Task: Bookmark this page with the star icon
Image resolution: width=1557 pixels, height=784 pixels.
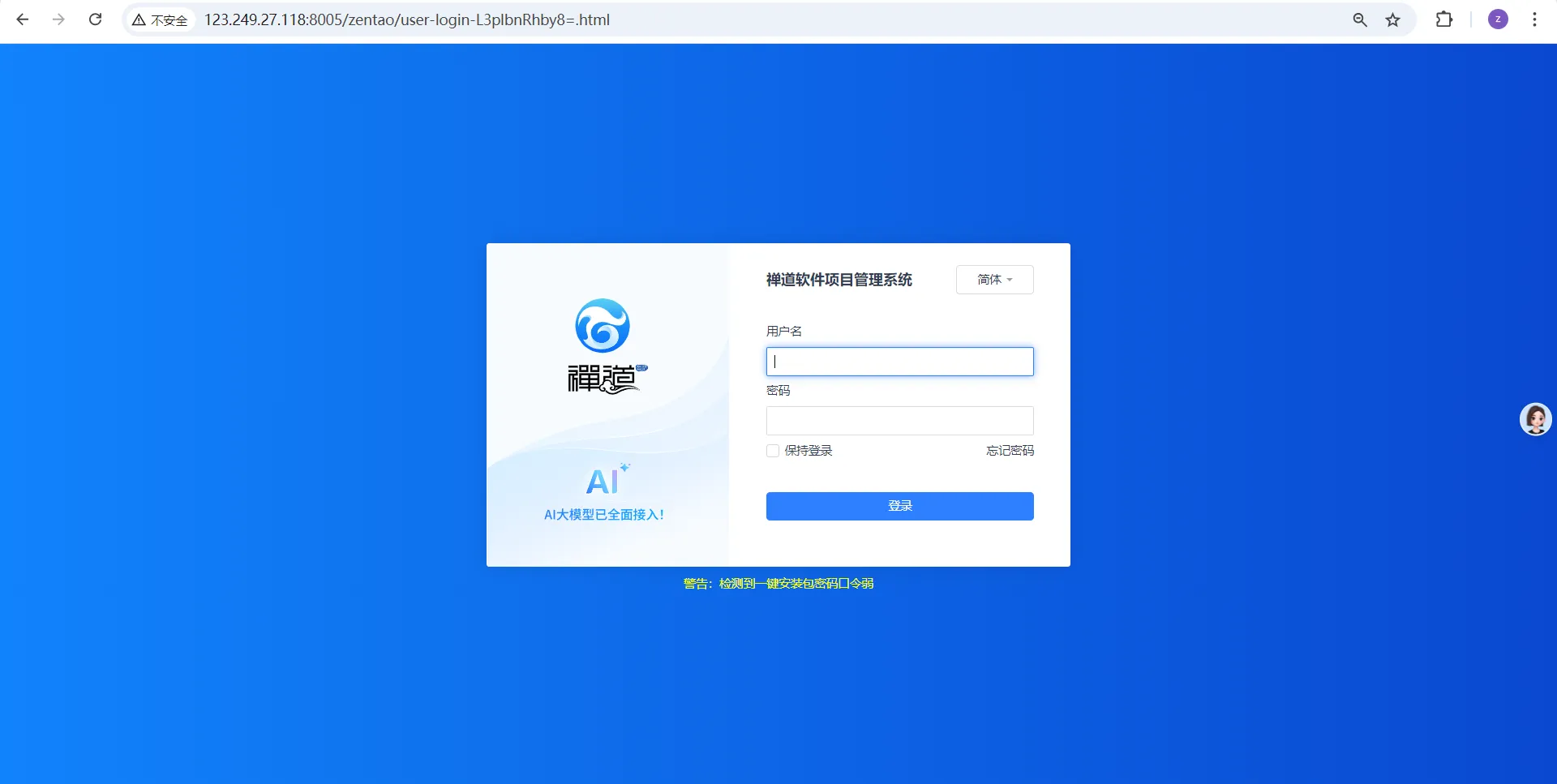Action: [x=1392, y=19]
